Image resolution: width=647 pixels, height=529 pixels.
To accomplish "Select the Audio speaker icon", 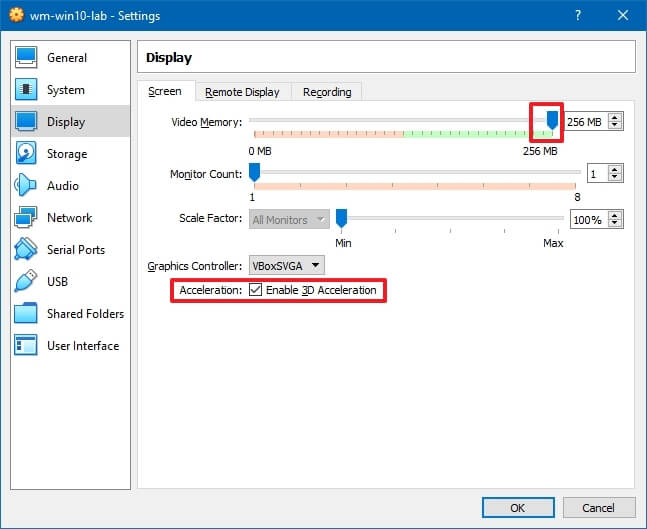I will pos(26,185).
